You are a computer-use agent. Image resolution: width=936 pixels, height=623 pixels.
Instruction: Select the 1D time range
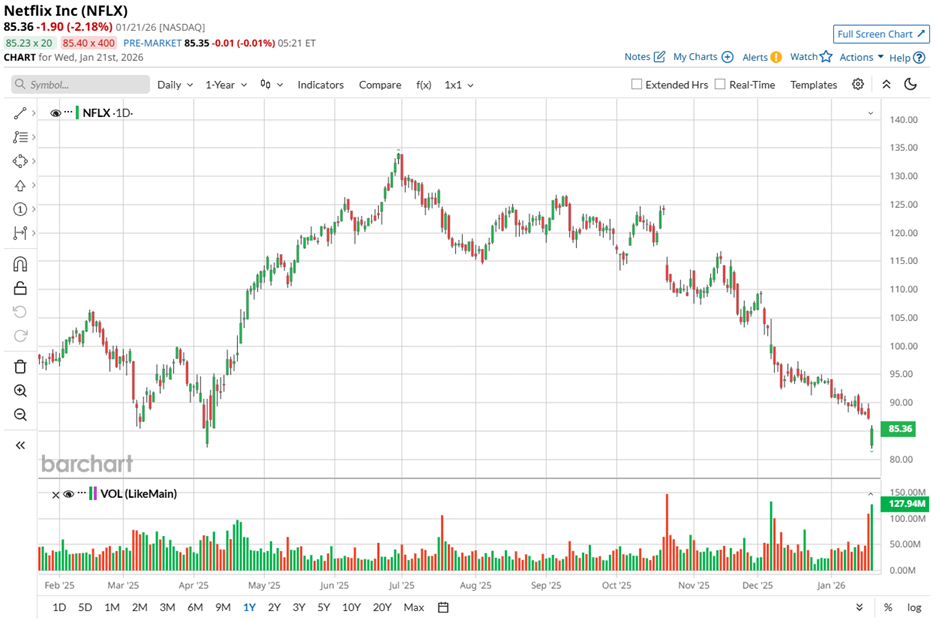click(x=59, y=607)
